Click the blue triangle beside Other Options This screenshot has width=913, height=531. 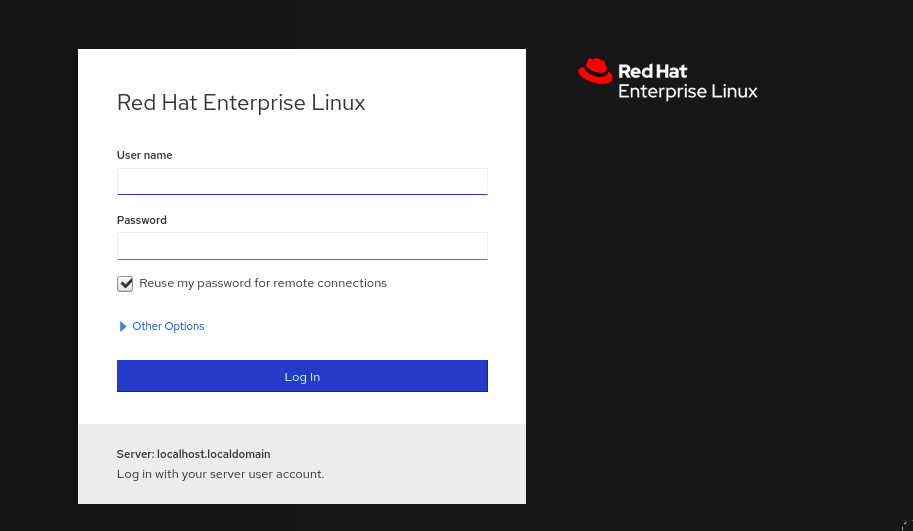(x=123, y=327)
